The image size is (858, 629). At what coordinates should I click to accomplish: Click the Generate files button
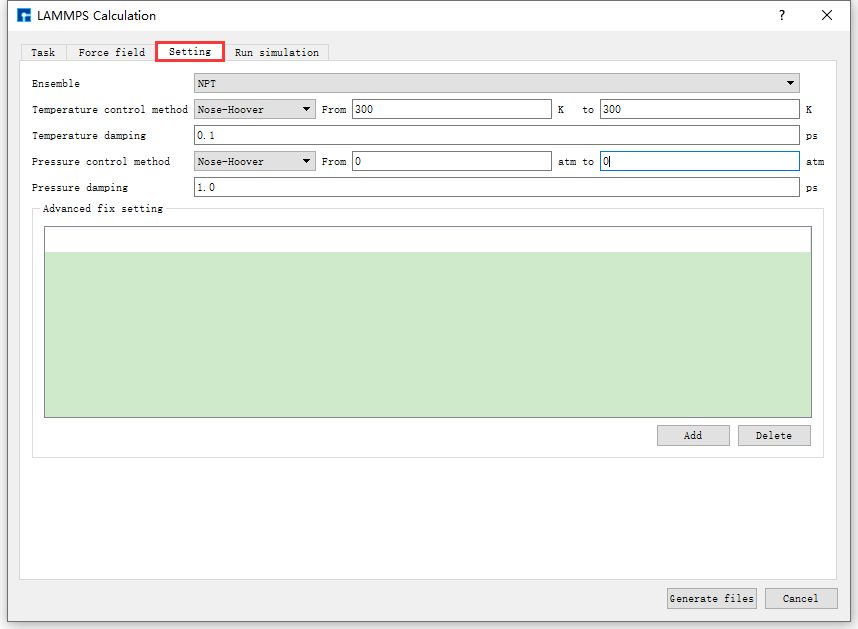[711, 598]
